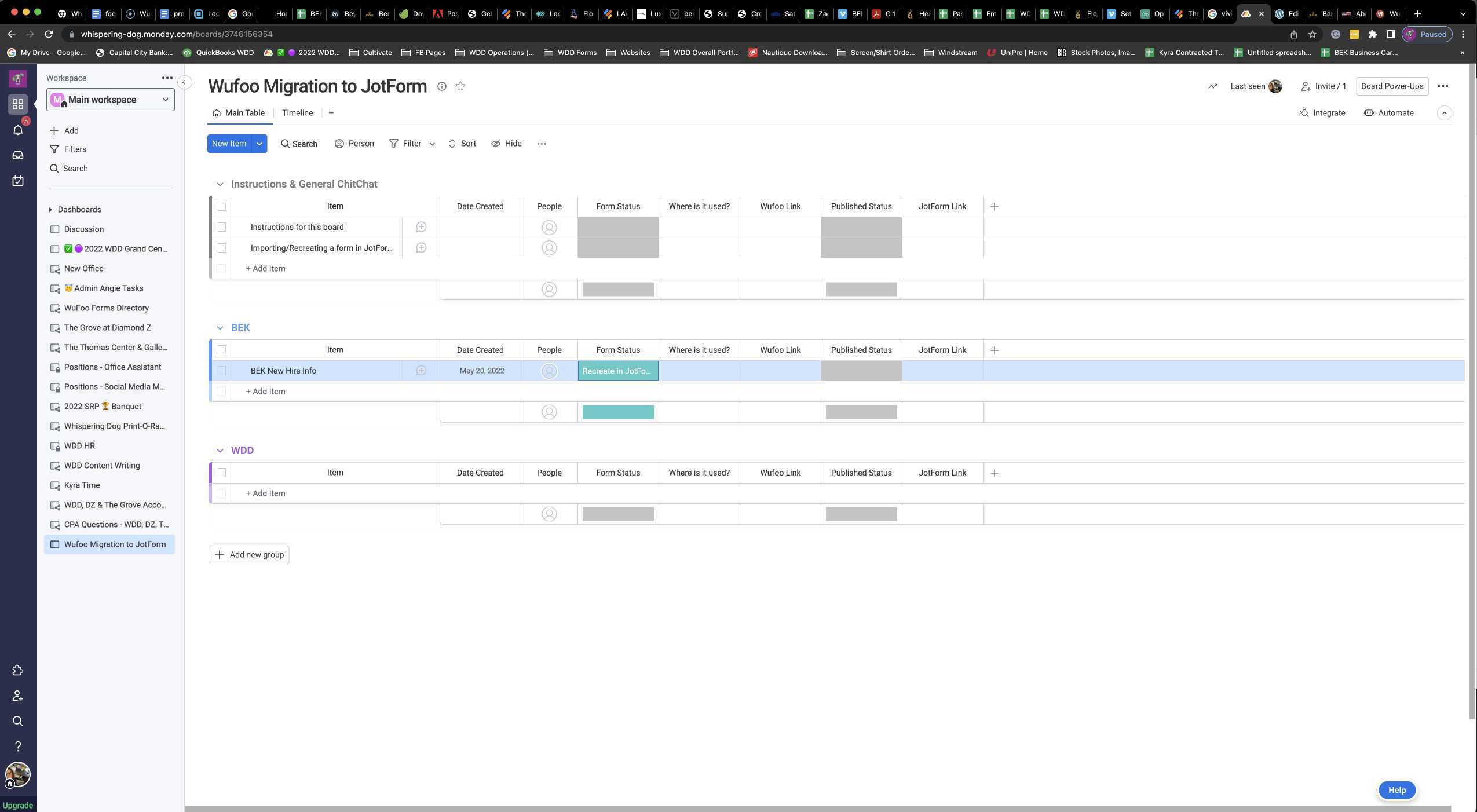This screenshot has width=1477, height=812.
Task: Open the Inbox icon in the sidebar
Action: pyautogui.click(x=18, y=155)
